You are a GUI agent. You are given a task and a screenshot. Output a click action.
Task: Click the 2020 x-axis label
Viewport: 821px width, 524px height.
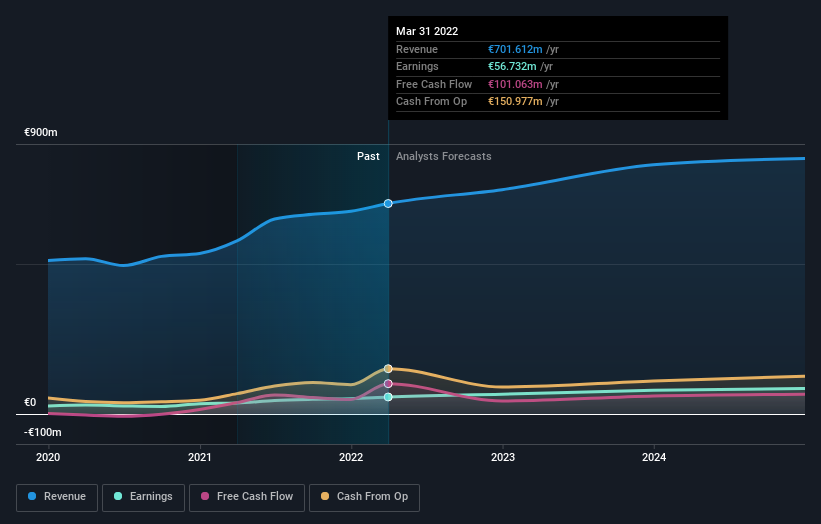[x=48, y=457]
